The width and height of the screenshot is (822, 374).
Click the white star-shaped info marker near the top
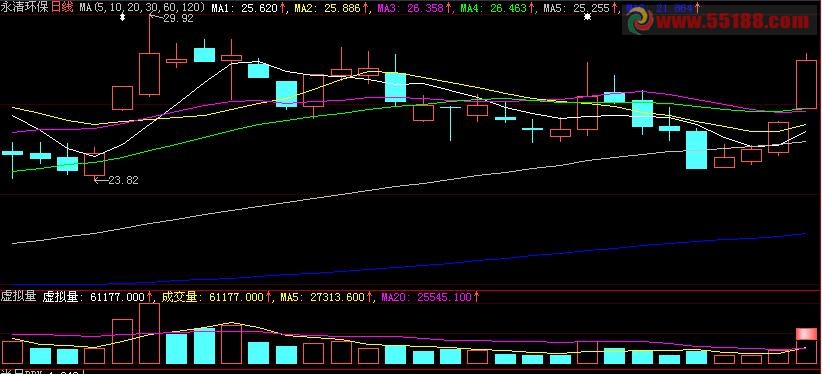click(588, 17)
